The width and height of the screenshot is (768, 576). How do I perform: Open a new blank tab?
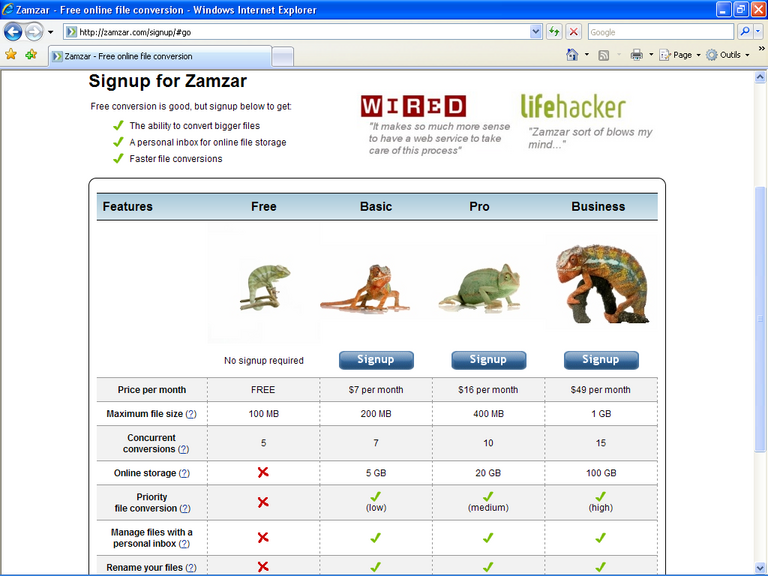pos(283,57)
